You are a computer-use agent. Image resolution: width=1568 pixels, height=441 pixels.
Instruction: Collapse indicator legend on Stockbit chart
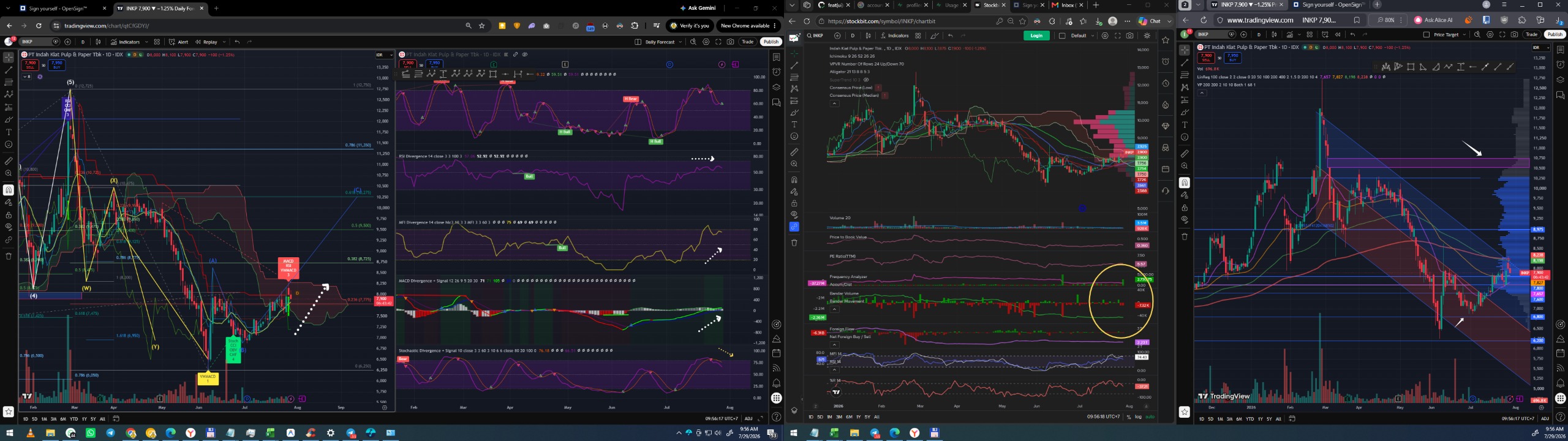coord(834,104)
